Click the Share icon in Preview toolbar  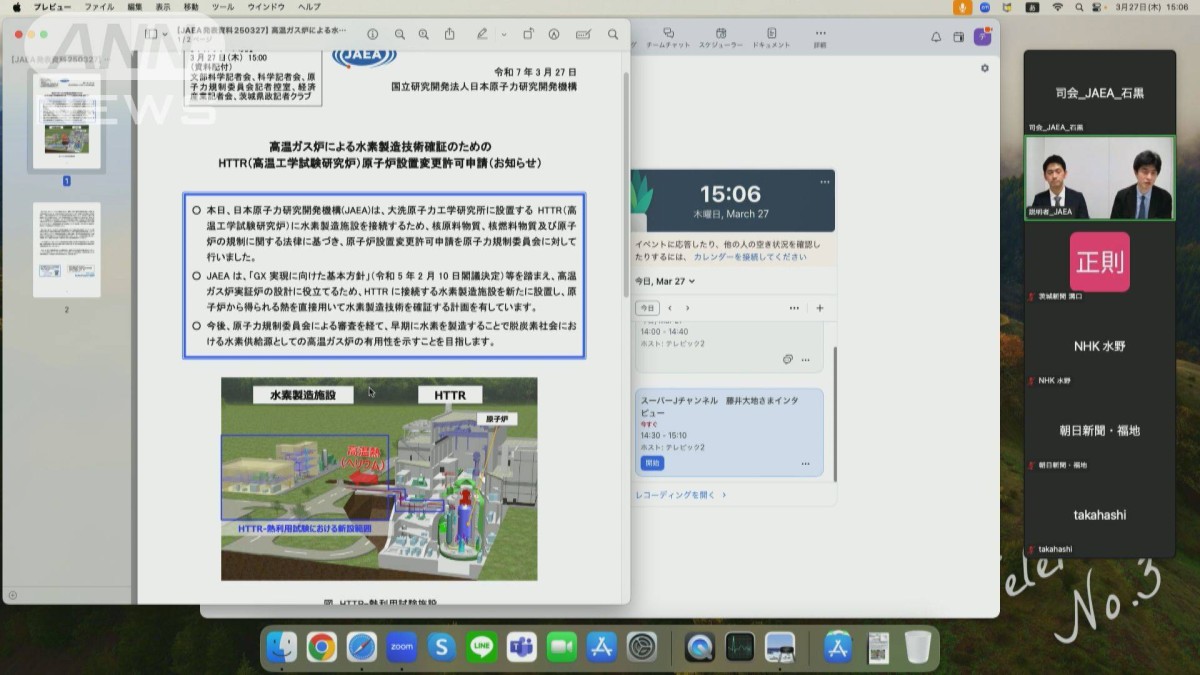click(450, 34)
